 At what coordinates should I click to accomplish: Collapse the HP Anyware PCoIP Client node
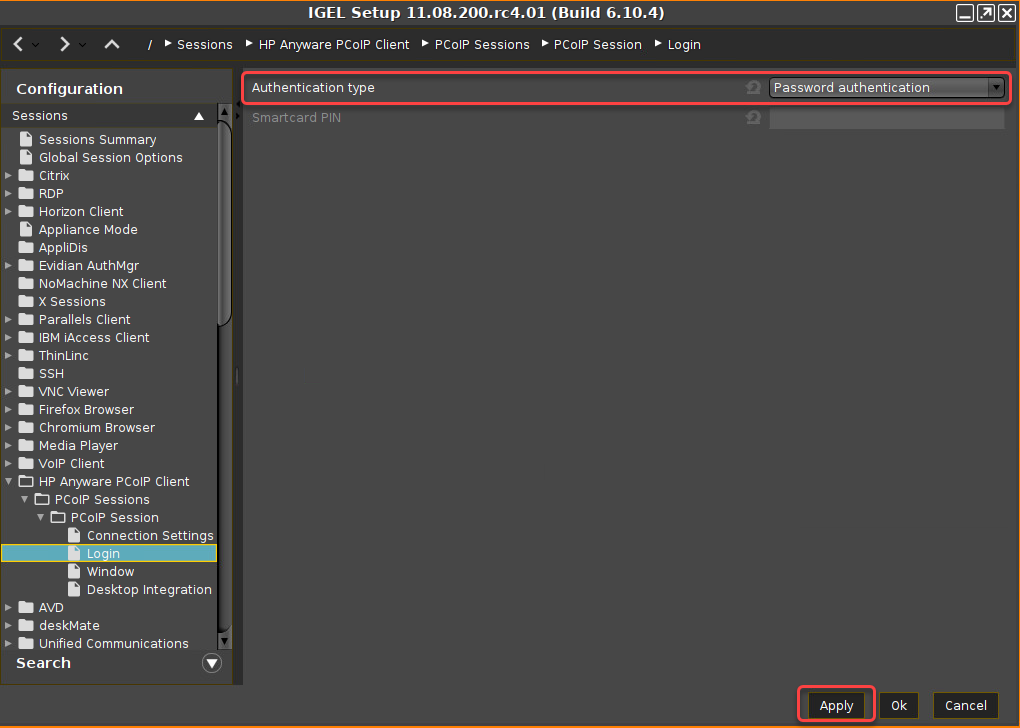coord(8,481)
